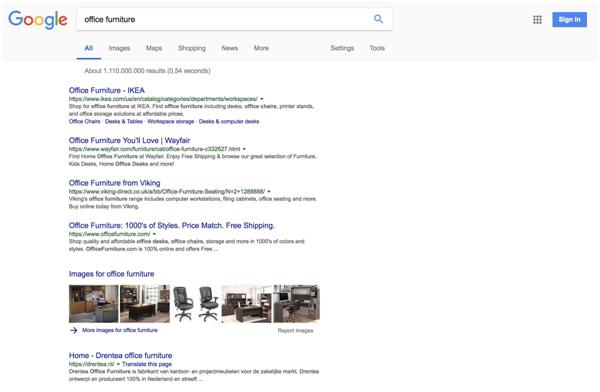This screenshot has height=392, width=600.
Task: Open the Shopping tab
Action: (x=192, y=48)
